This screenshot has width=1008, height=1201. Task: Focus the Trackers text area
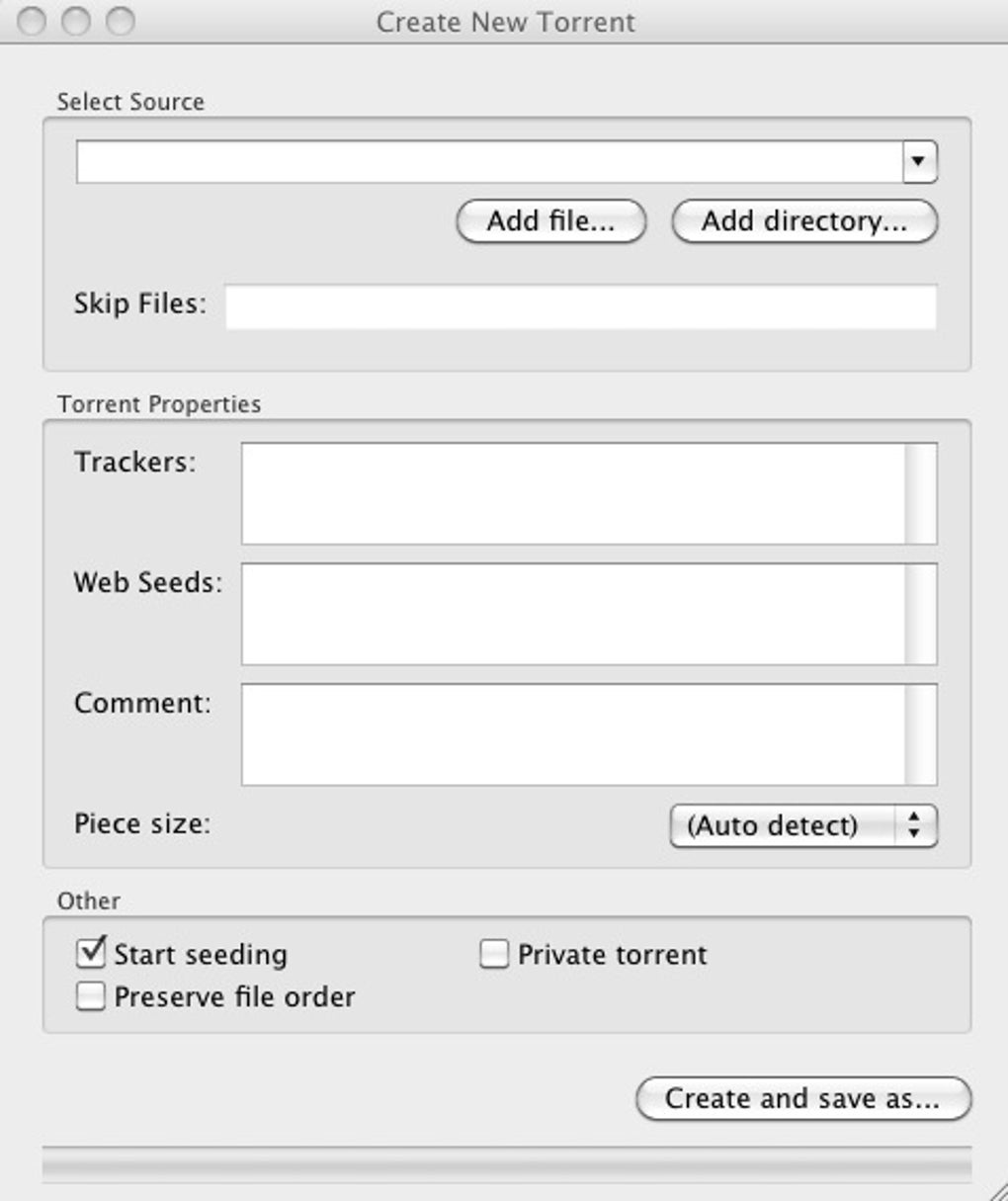573,493
